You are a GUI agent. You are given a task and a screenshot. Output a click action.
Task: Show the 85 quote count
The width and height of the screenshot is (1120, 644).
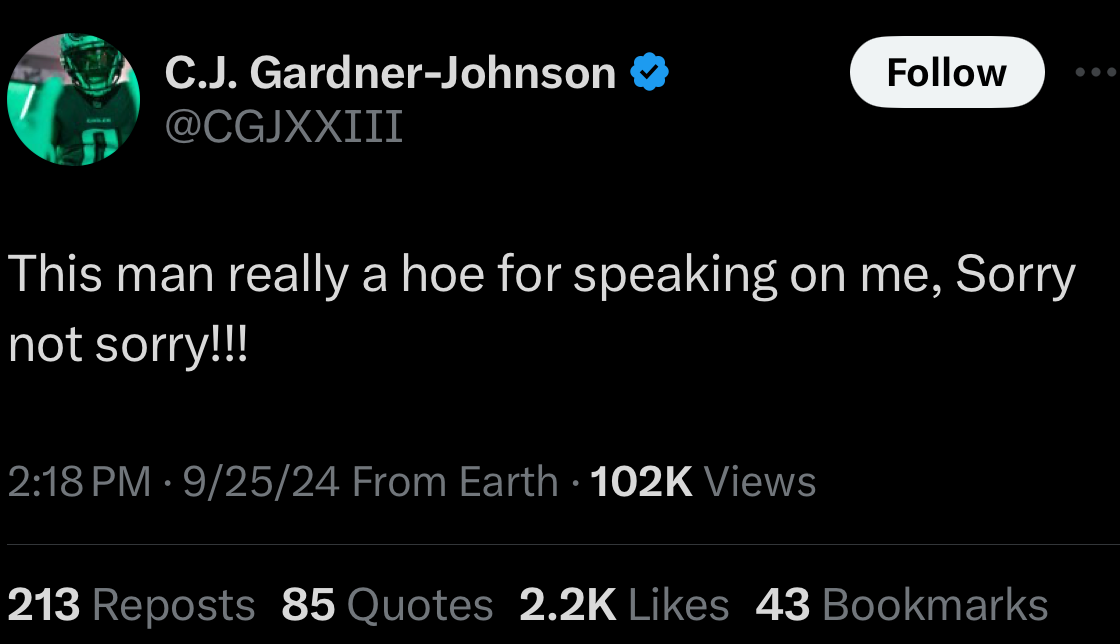click(x=308, y=605)
